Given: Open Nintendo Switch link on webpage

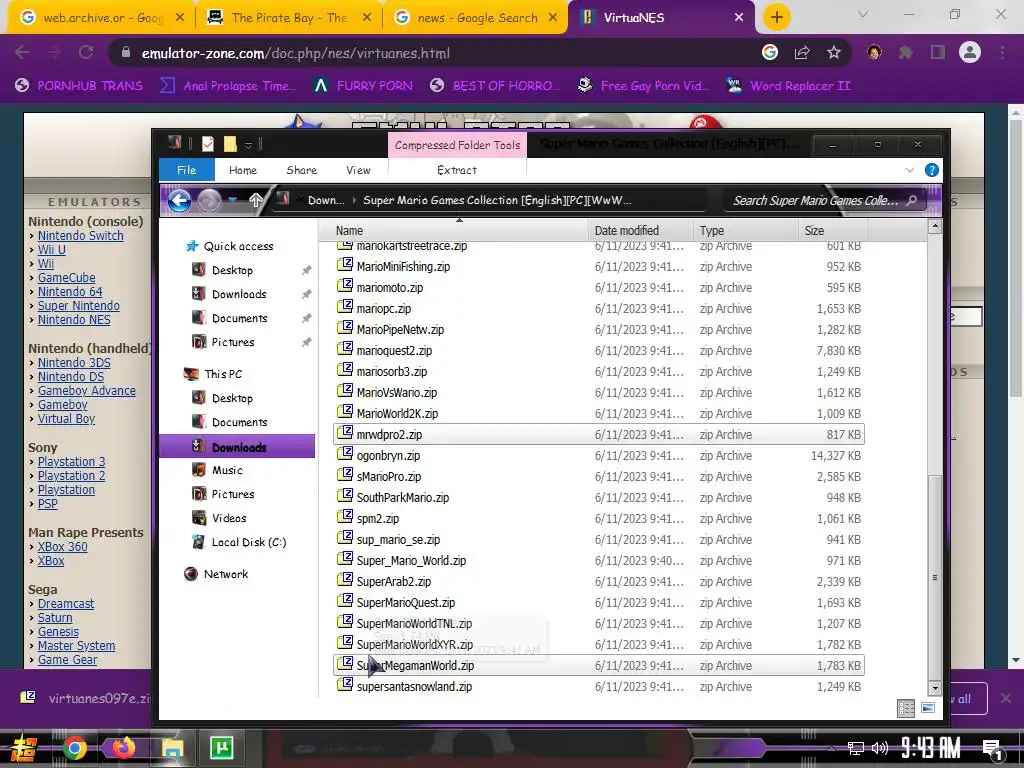Looking at the screenshot, I should 80,236.
